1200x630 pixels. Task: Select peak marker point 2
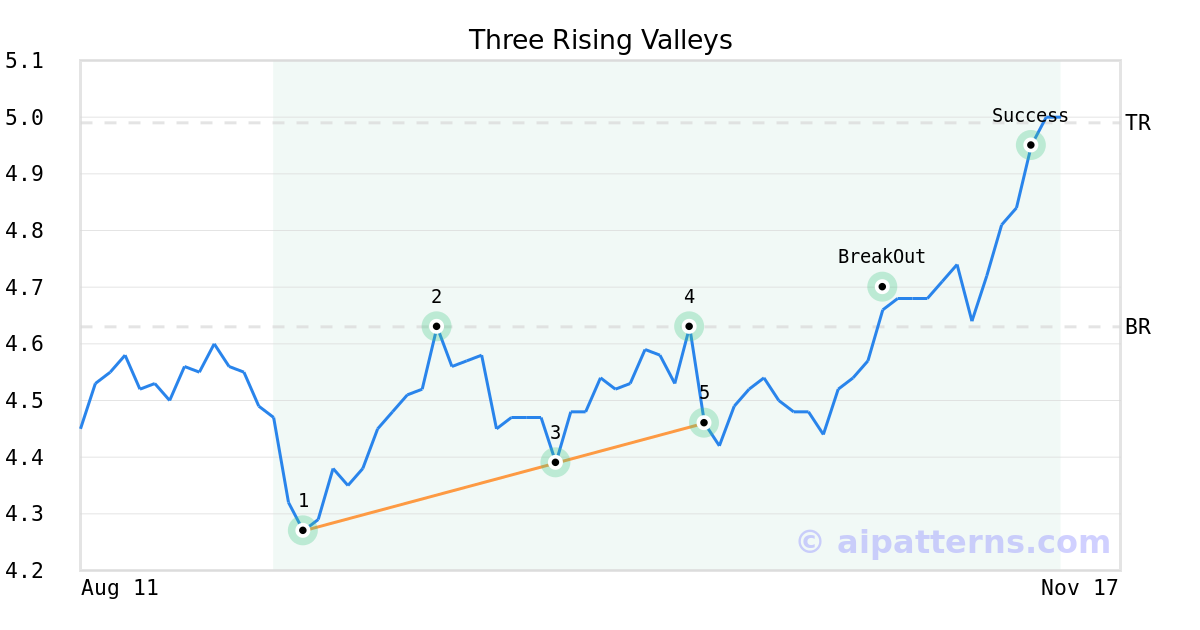click(436, 326)
